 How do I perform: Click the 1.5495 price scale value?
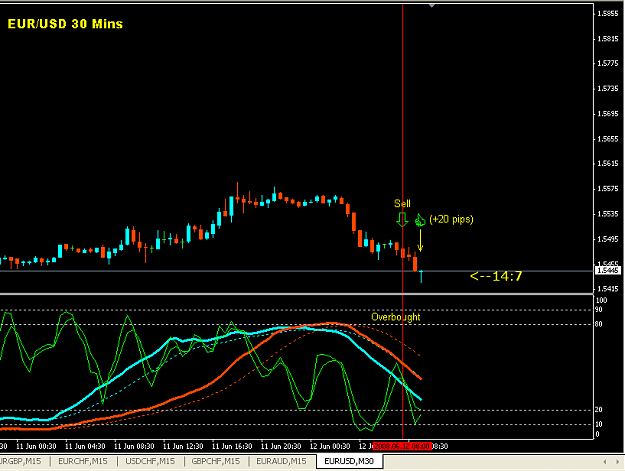click(608, 239)
